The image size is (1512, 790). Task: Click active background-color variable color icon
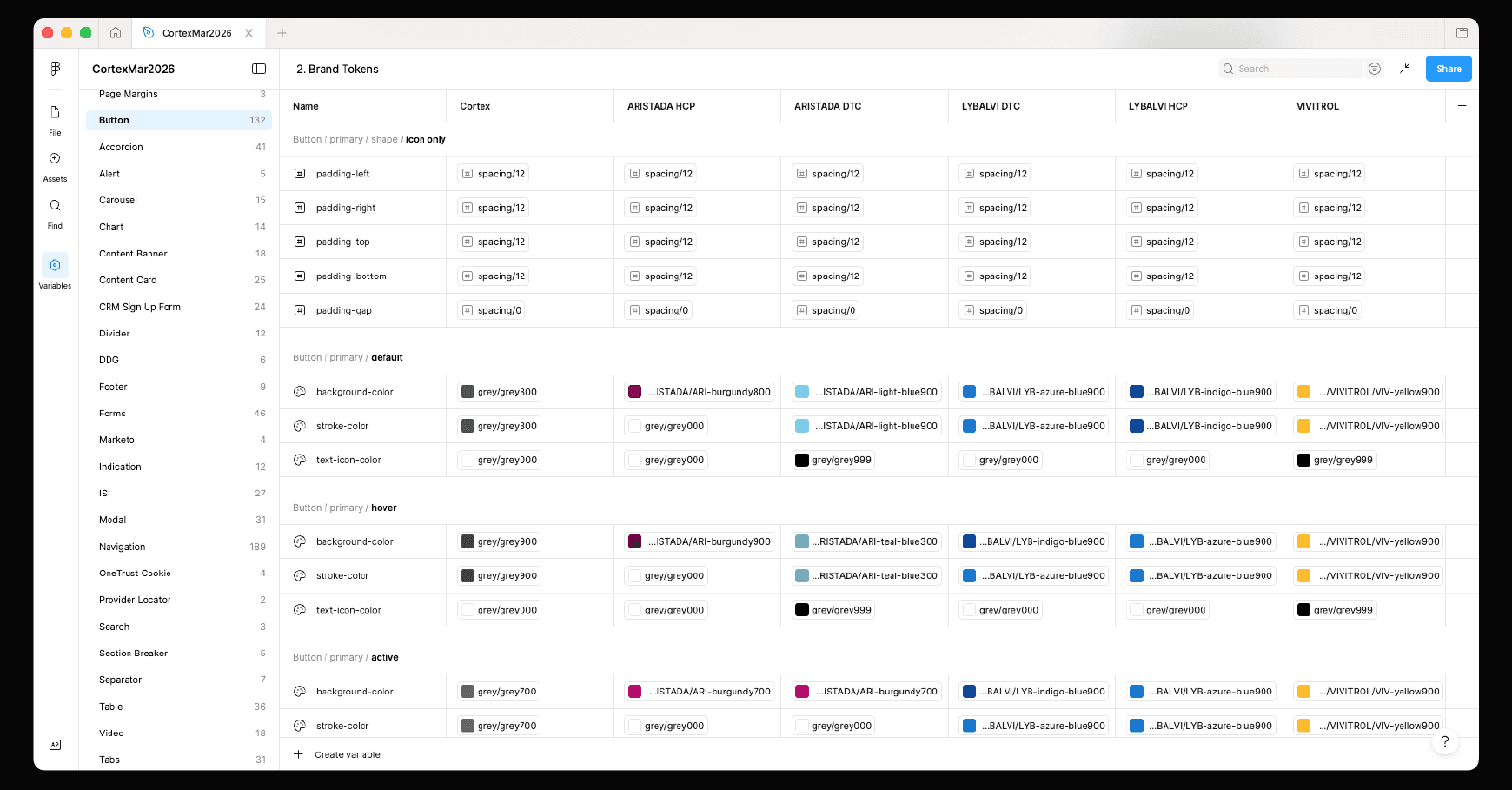(x=300, y=692)
